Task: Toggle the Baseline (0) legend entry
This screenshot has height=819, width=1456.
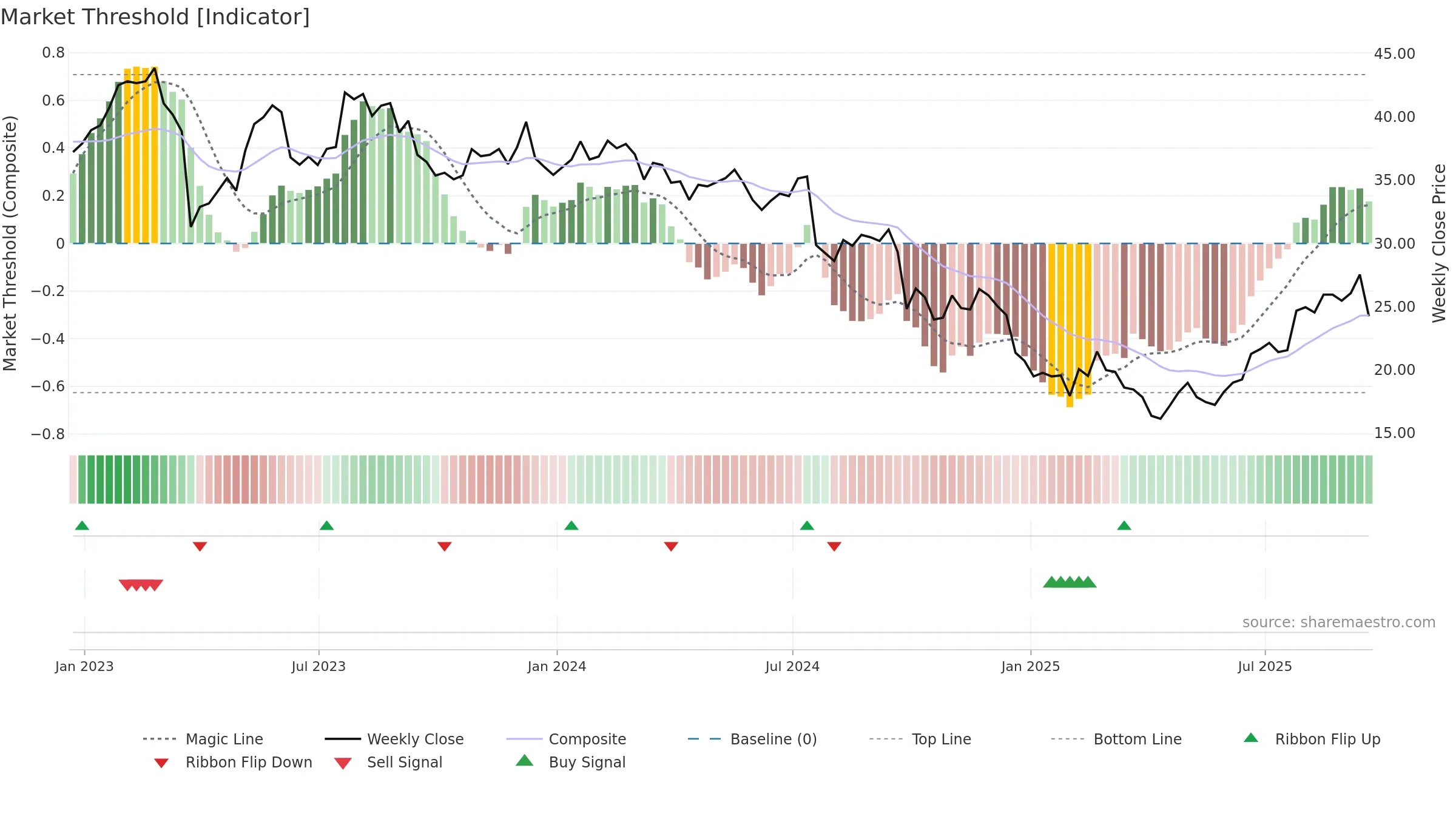Action: (752, 739)
